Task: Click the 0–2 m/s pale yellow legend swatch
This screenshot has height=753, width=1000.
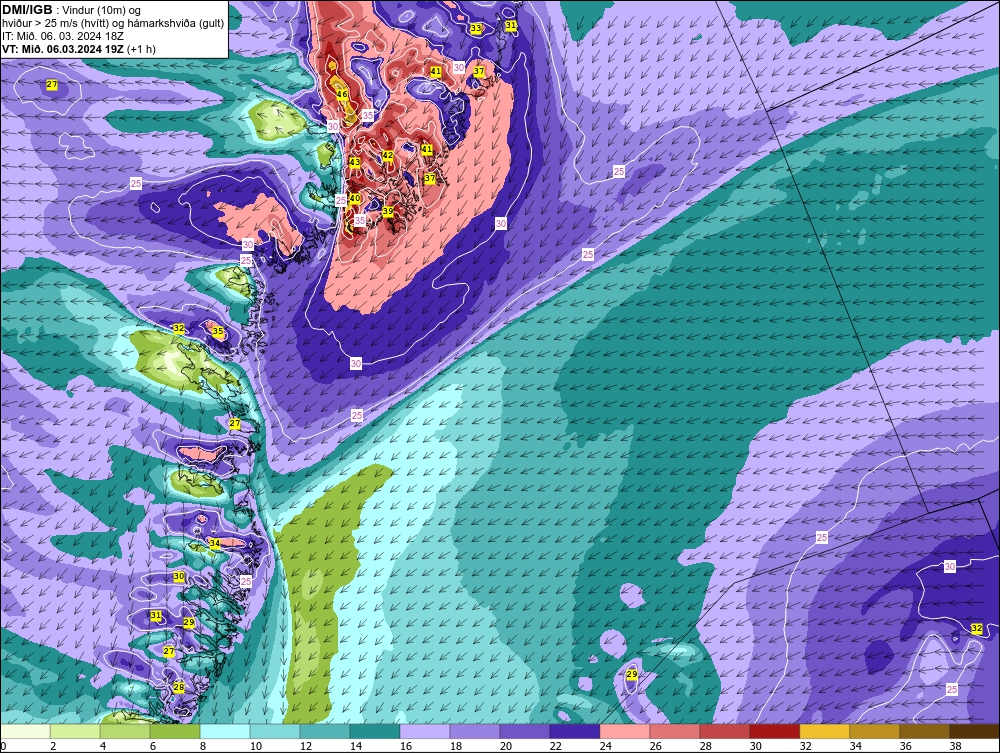Action: 26,731
